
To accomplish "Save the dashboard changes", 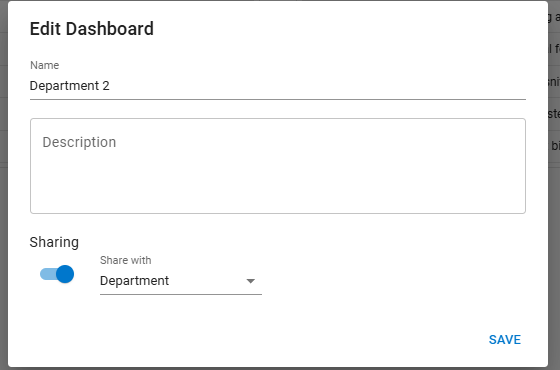I will pos(505,340).
